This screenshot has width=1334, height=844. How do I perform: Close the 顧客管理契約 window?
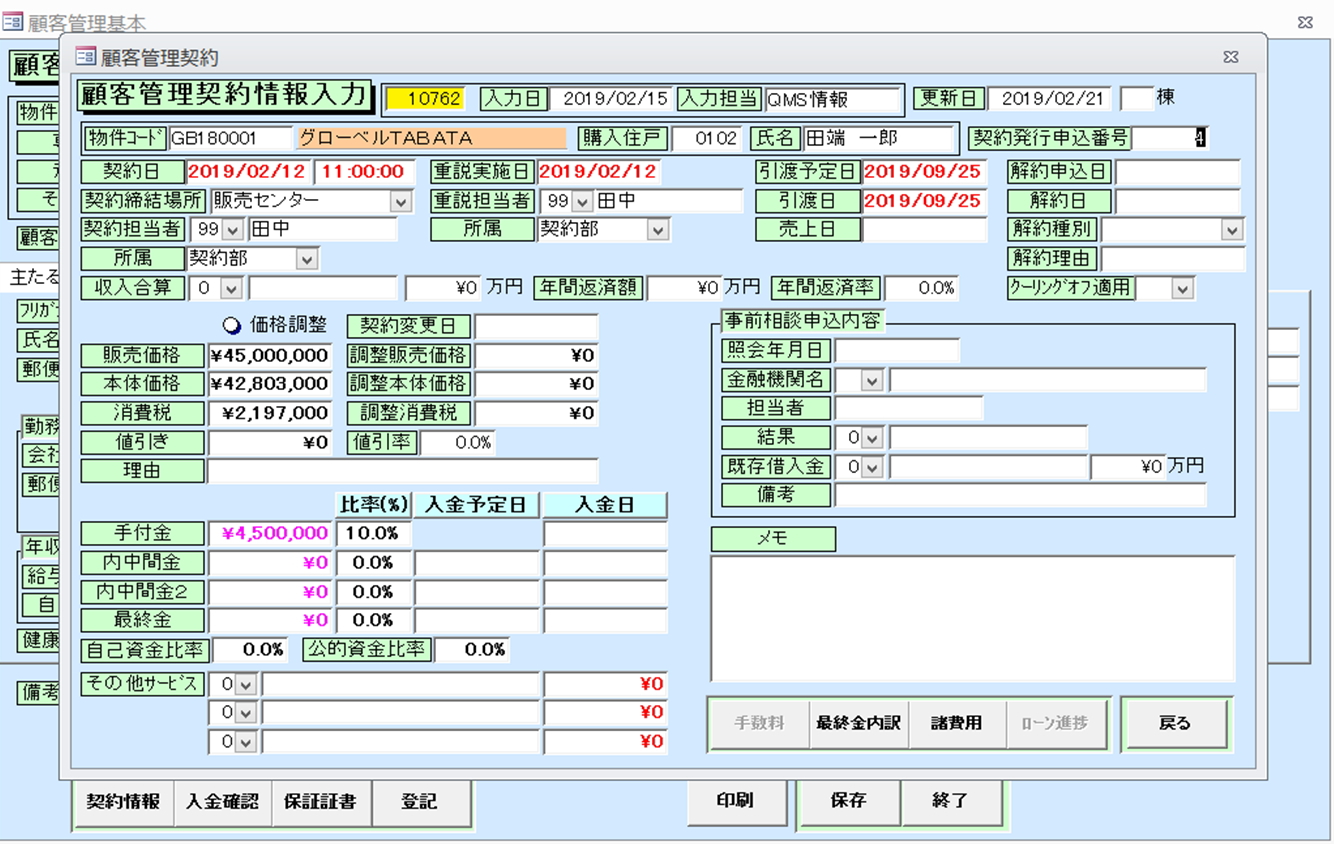(1232, 57)
